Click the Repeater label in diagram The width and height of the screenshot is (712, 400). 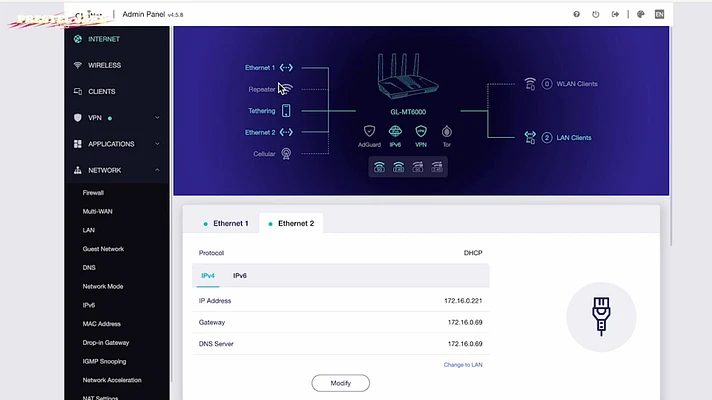click(x=262, y=89)
